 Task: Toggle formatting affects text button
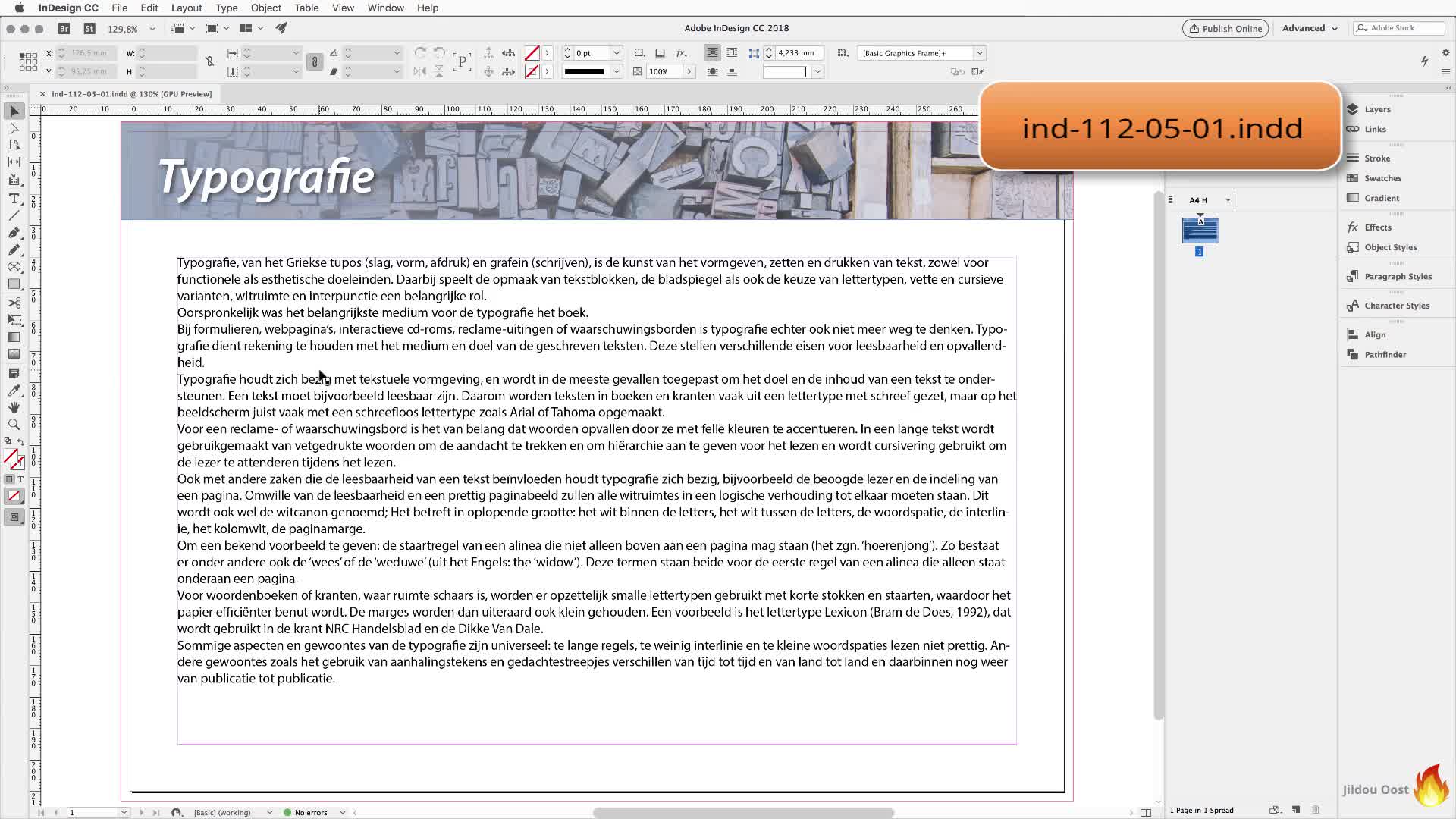(x=20, y=479)
